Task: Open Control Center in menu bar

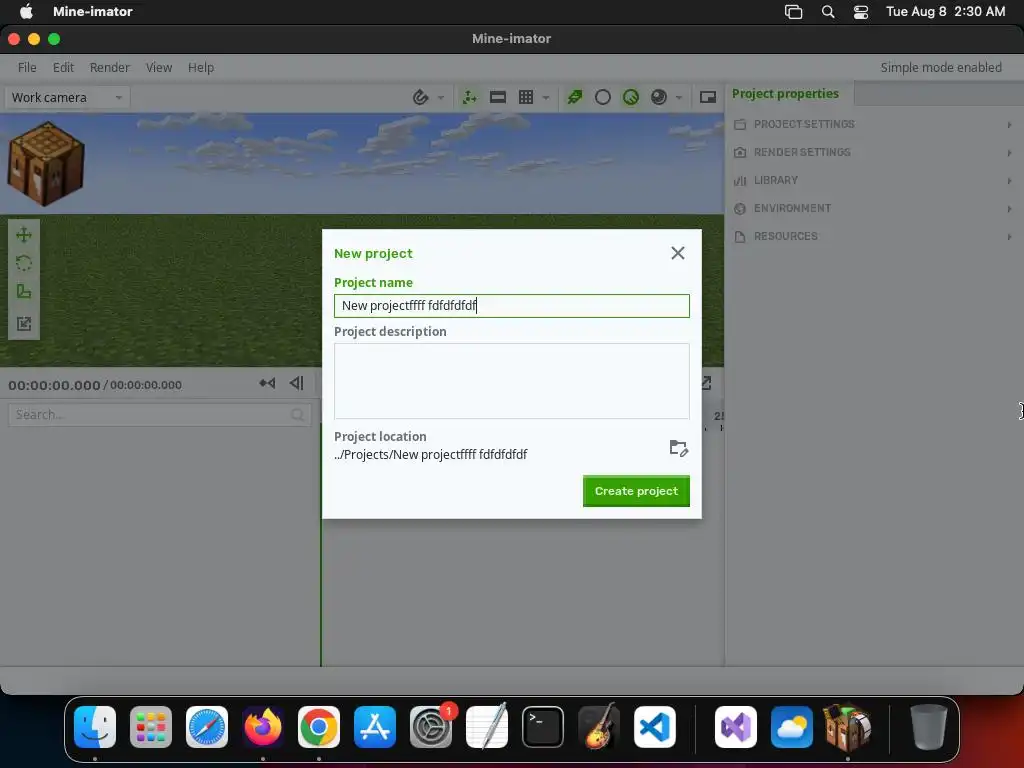Action: (861, 12)
